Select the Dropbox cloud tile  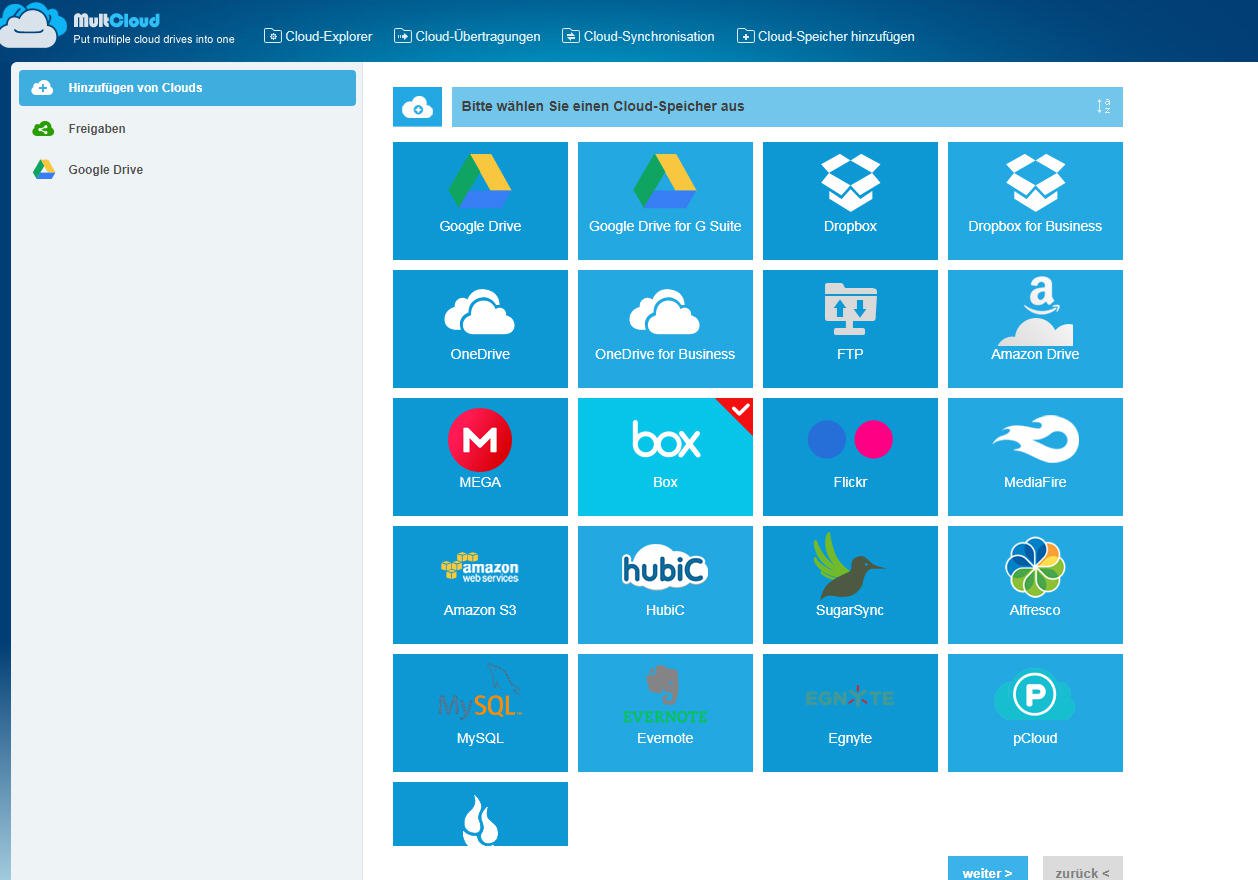(850, 200)
